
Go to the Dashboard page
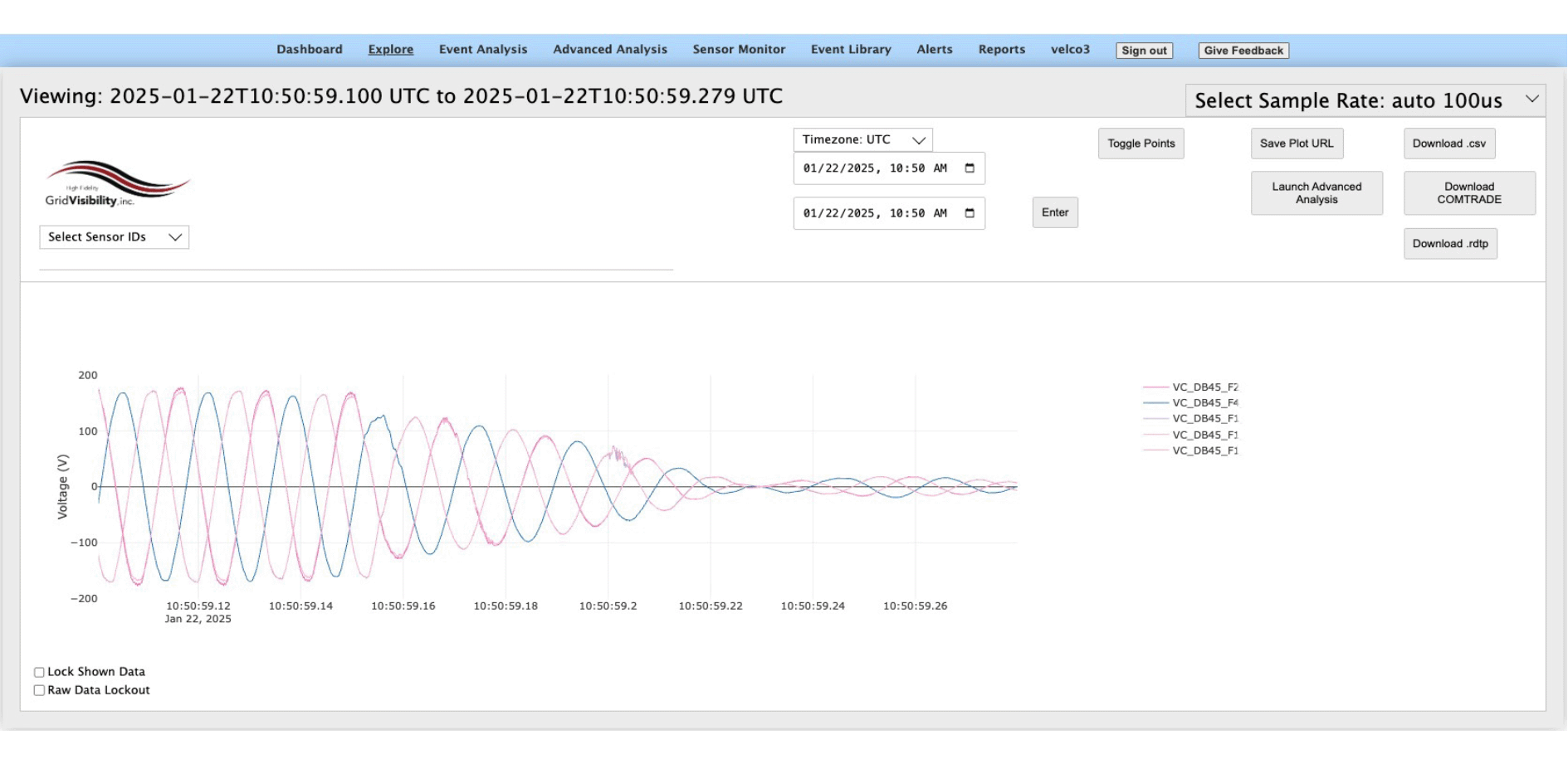pyautogui.click(x=309, y=50)
